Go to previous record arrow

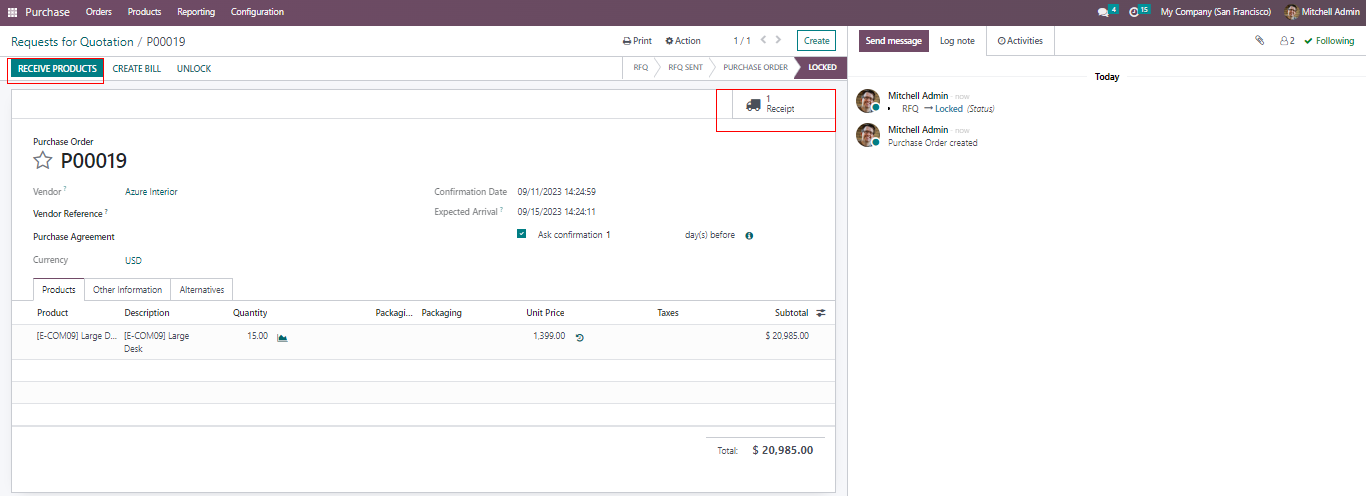pyautogui.click(x=764, y=40)
